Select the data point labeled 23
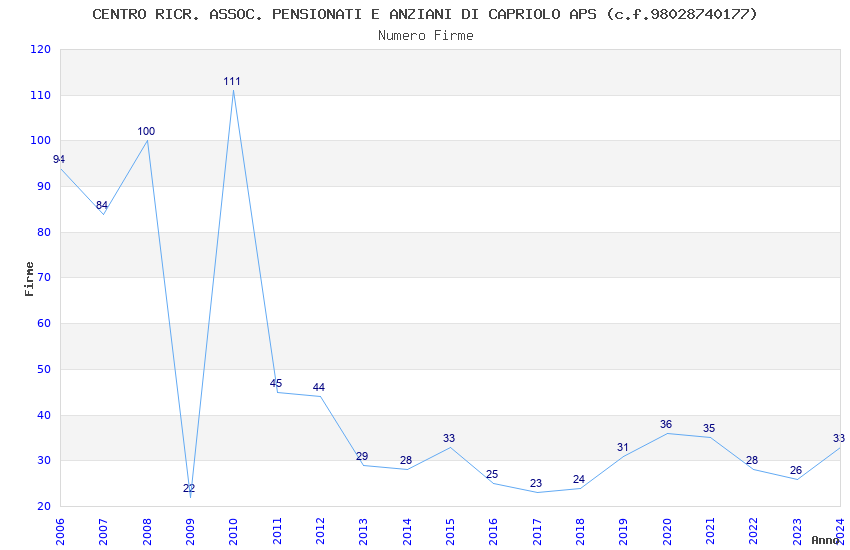The height and width of the screenshot is (550, 850). pos(536,483)
